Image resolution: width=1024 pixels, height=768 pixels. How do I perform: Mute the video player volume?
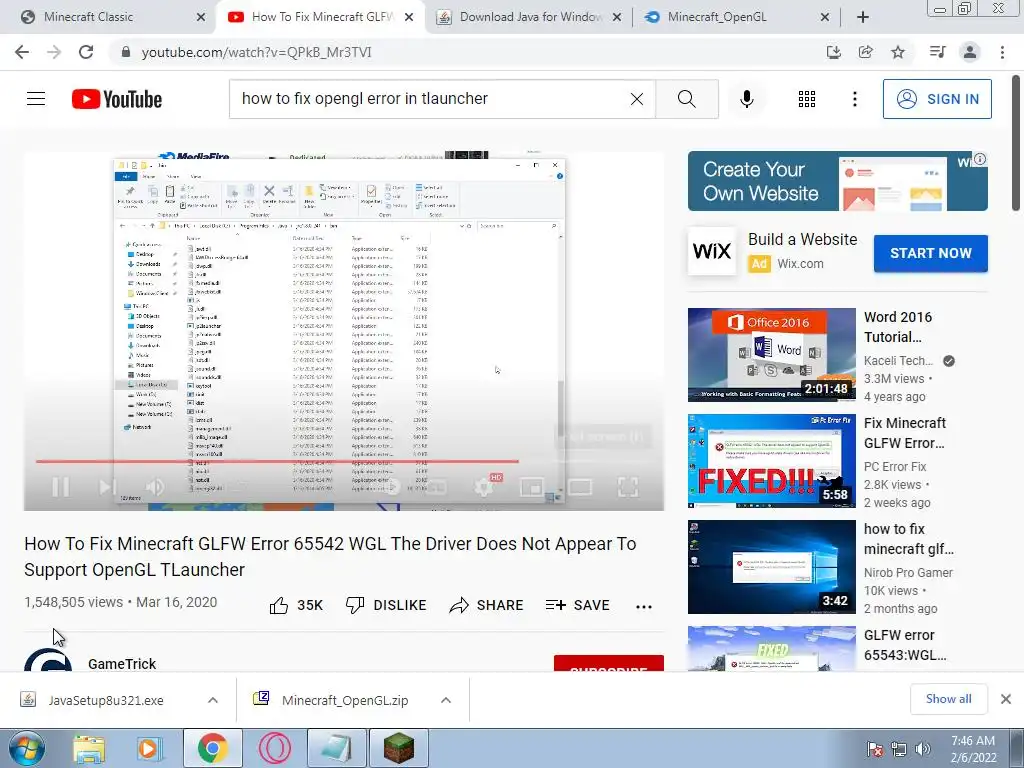coord(155,487)
